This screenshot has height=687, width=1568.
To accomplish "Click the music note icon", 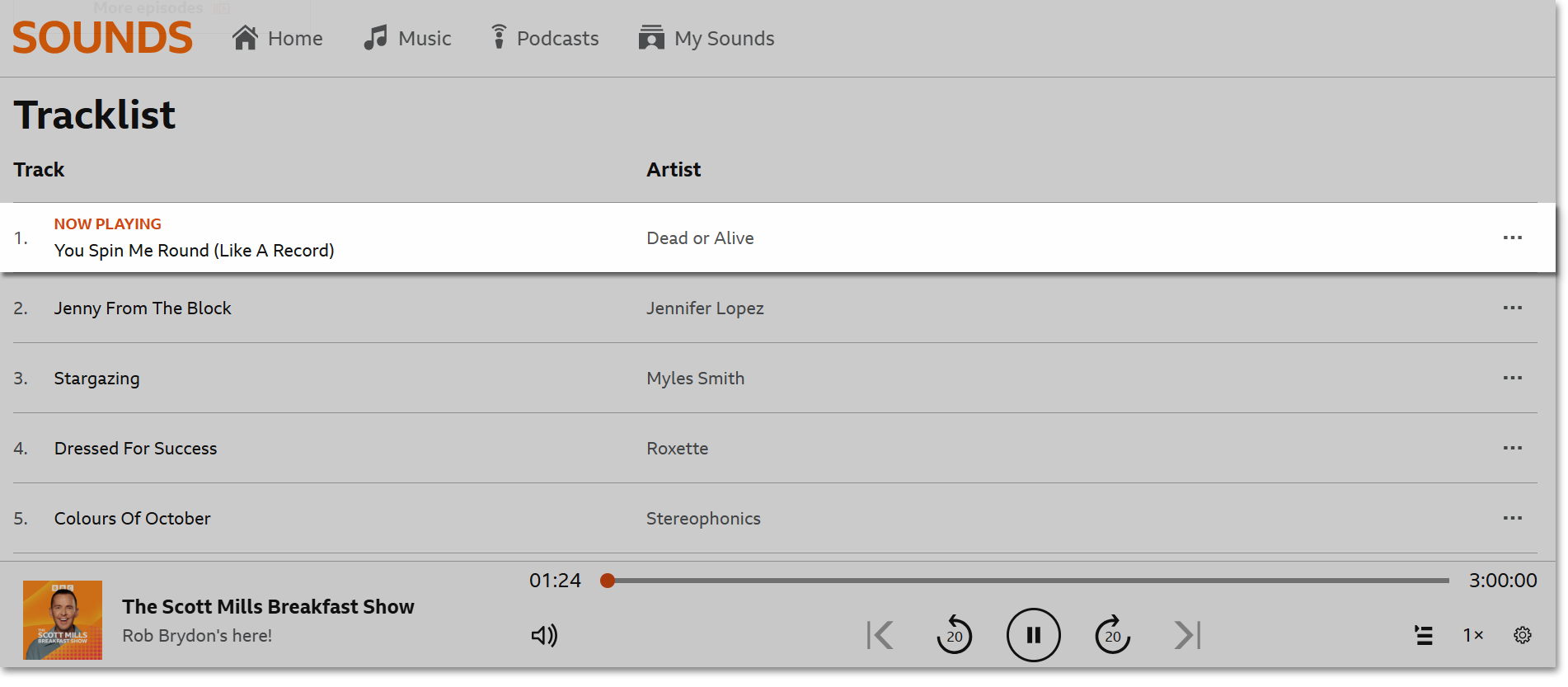I will coord(376,38).
